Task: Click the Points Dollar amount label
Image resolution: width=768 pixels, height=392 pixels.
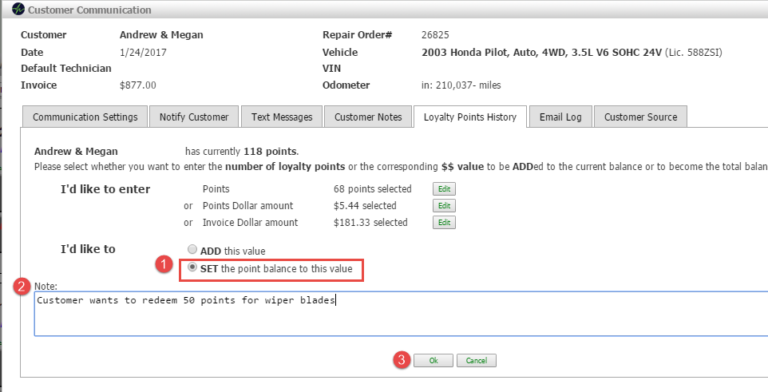Action: click(247, 206)
